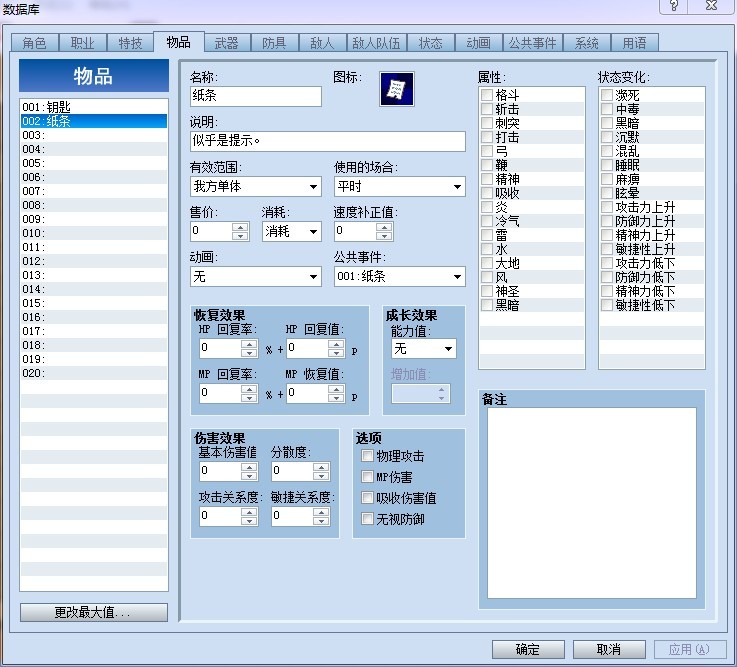
Task: Click the 说明 description field
Action: 328,141
